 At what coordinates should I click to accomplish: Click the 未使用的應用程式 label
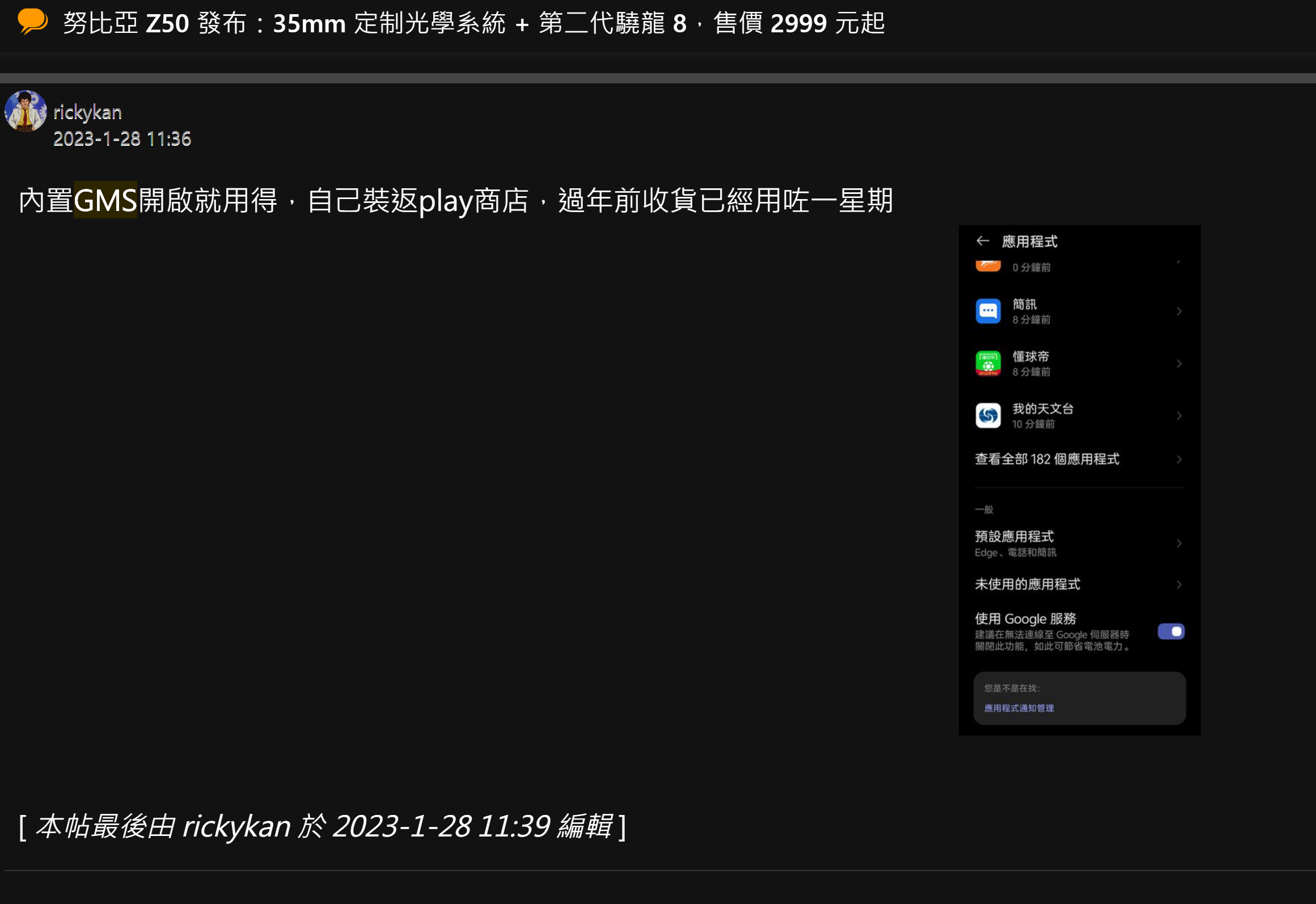click(1027, 585)
